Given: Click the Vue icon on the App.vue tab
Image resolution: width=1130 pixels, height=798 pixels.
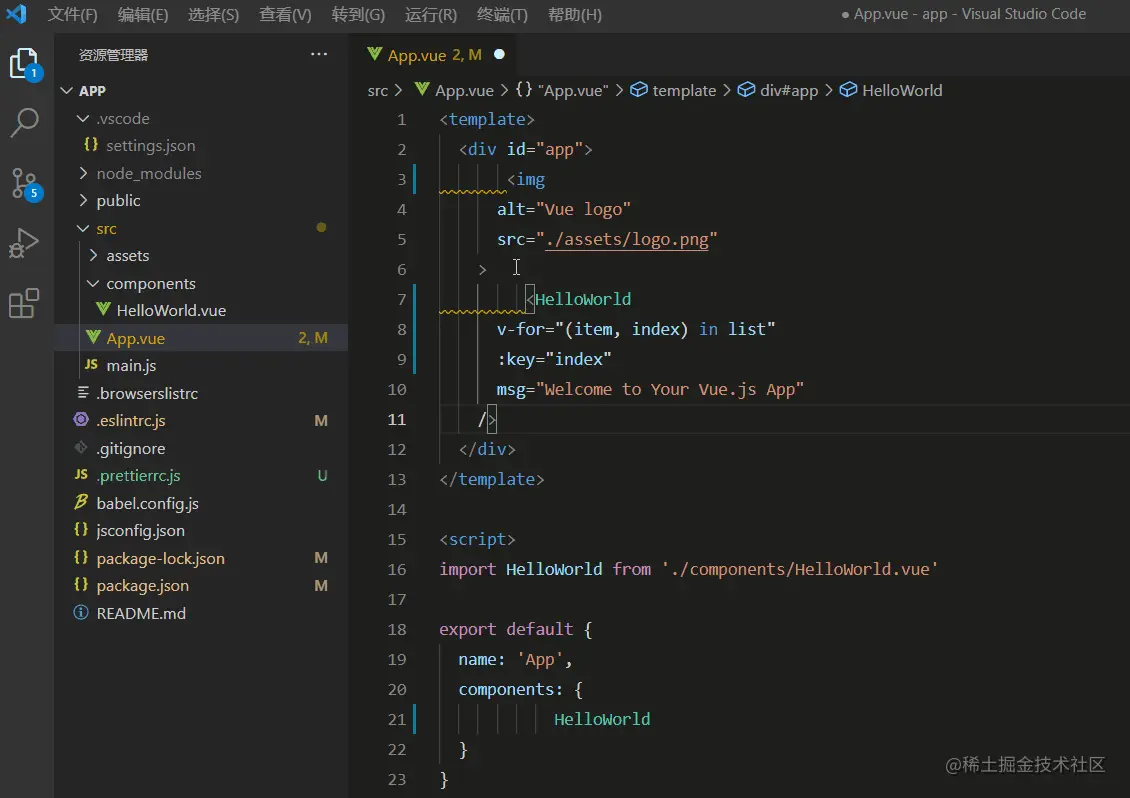Looking at the screenshot, I should pos(374,54).
